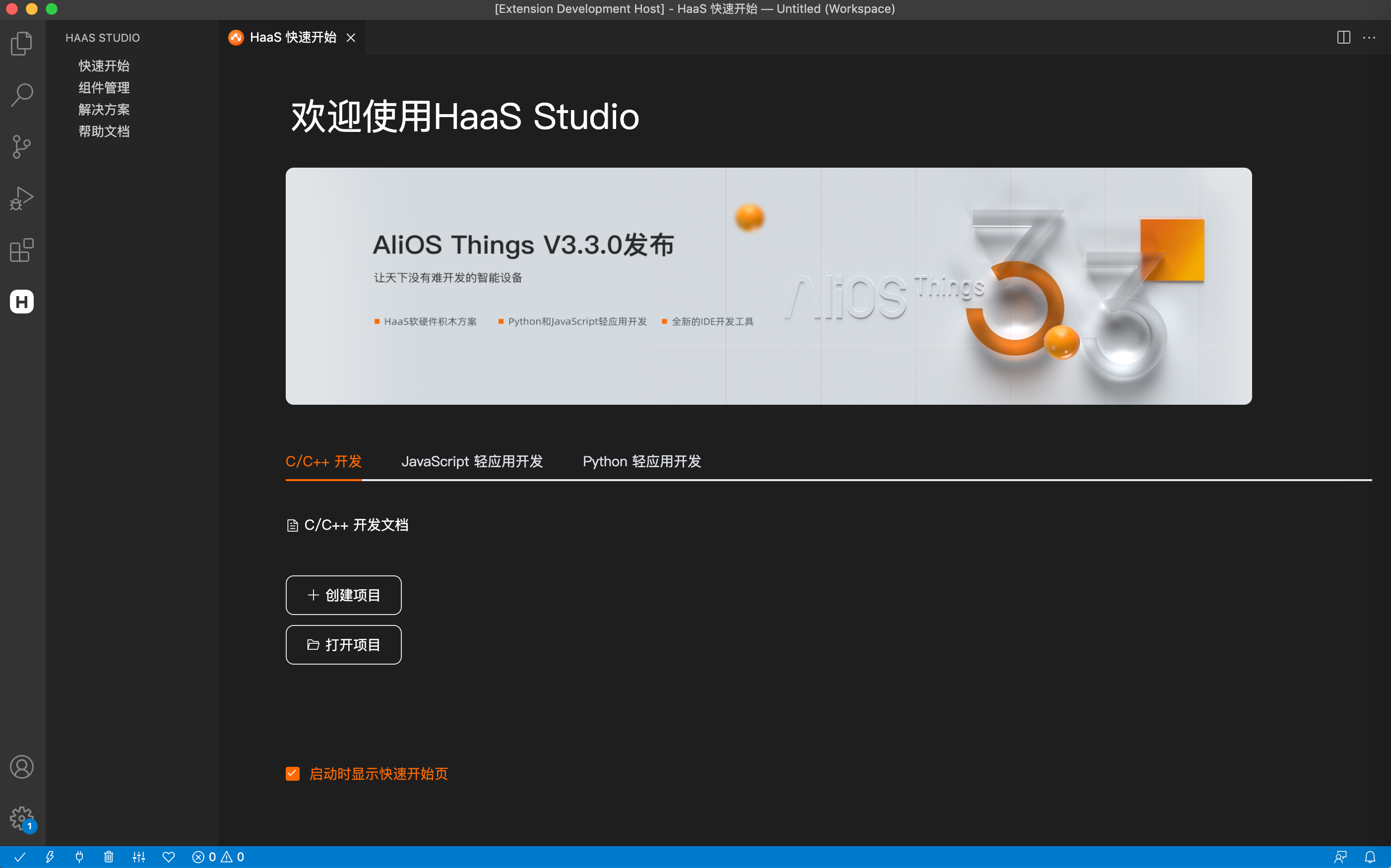Viewport: 1391px width, 868px height.
Task: Click the heart favorite icon in status bar
Action: point(168,857)
